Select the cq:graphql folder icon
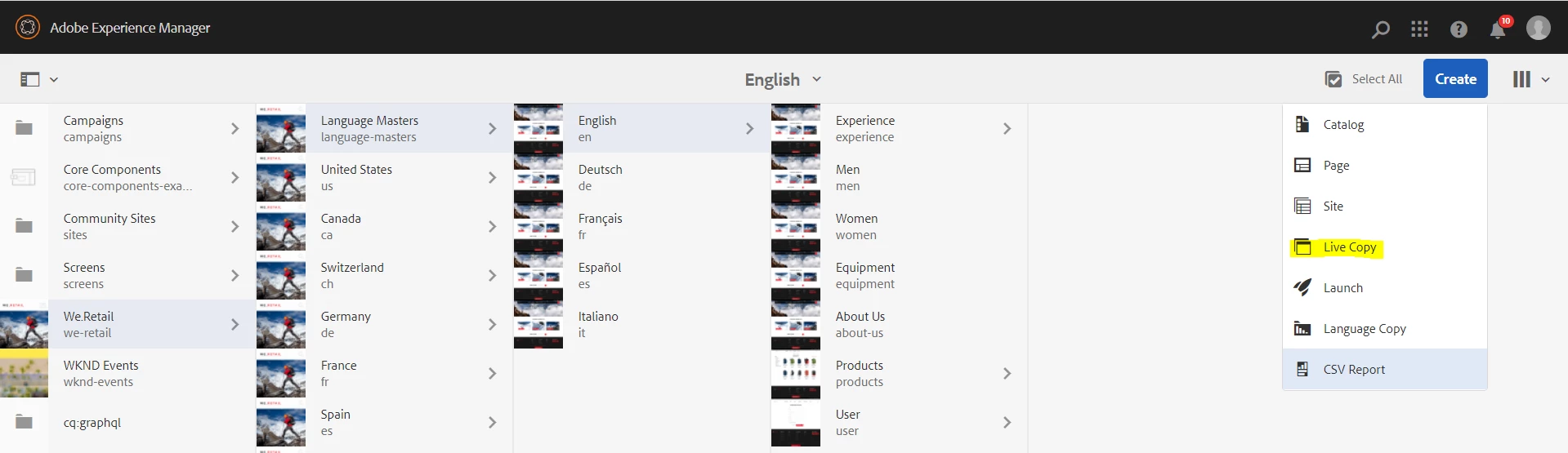This screenshot has height=453, width=1568. 25,422
